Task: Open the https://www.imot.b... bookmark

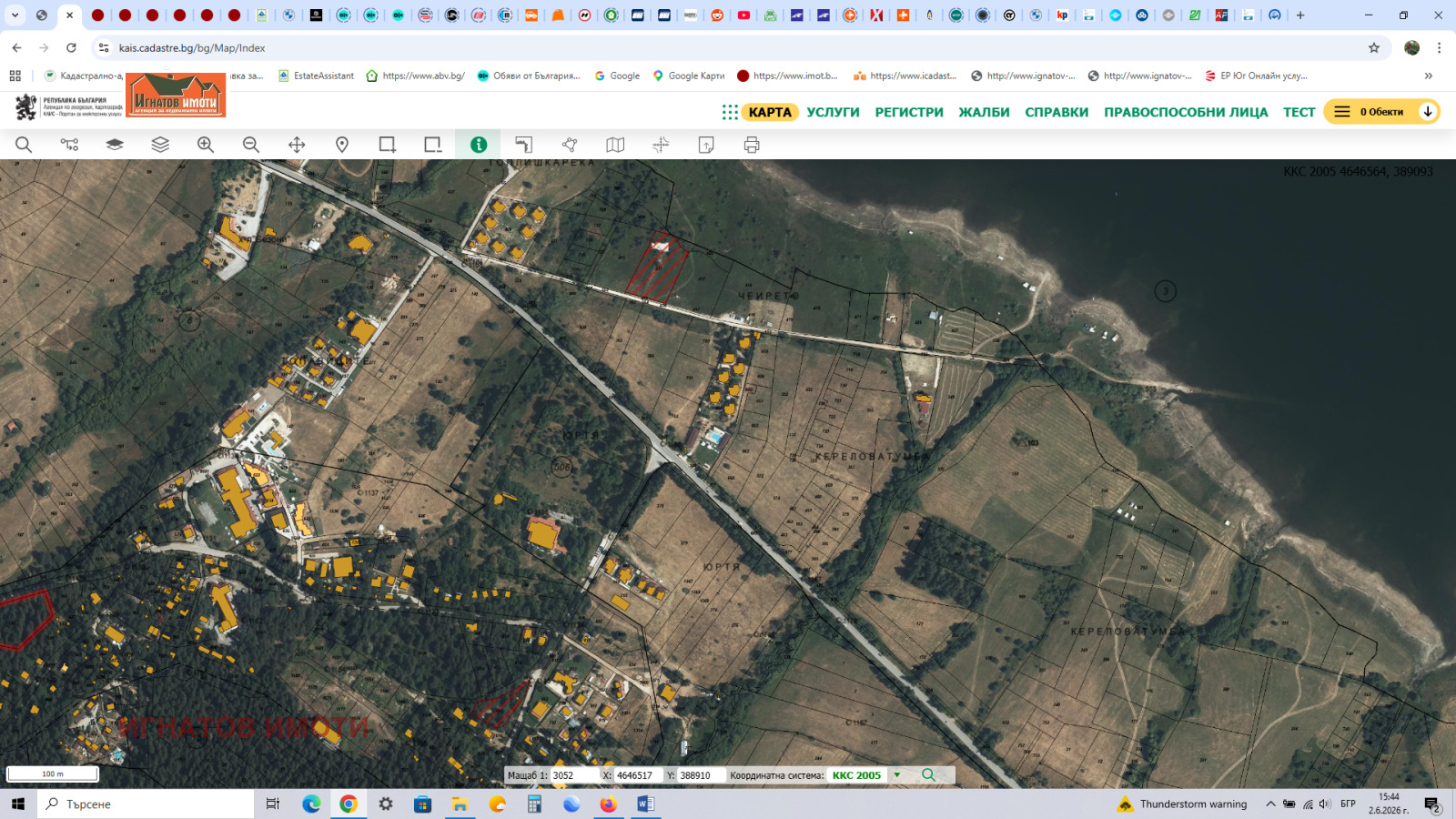Action: 788,76
